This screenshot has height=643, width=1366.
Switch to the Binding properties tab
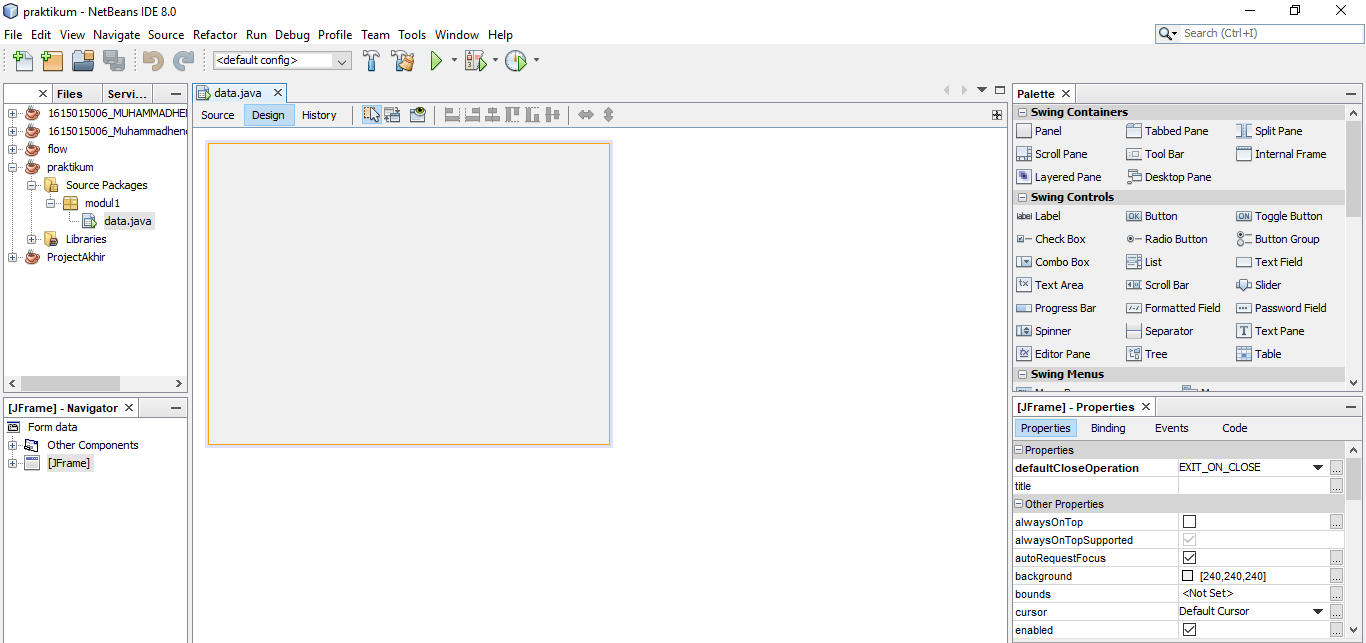[1107, 427]
